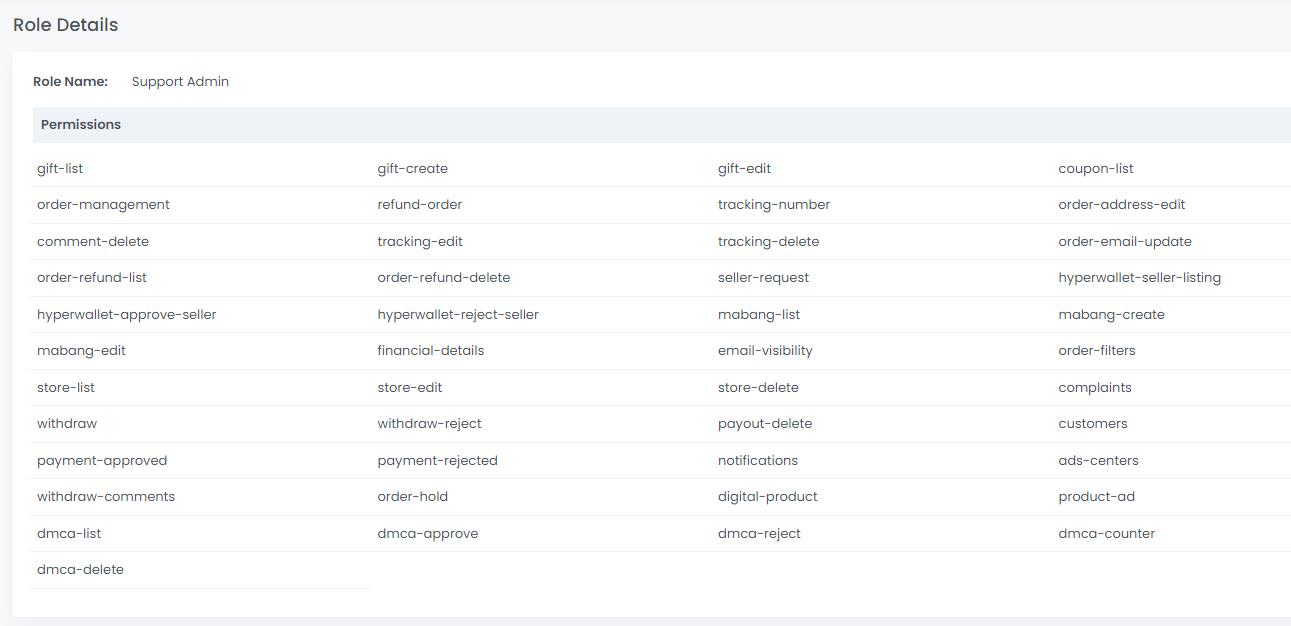Click the dmca-delete permission
1291x626 pixels.
point(80,570)
